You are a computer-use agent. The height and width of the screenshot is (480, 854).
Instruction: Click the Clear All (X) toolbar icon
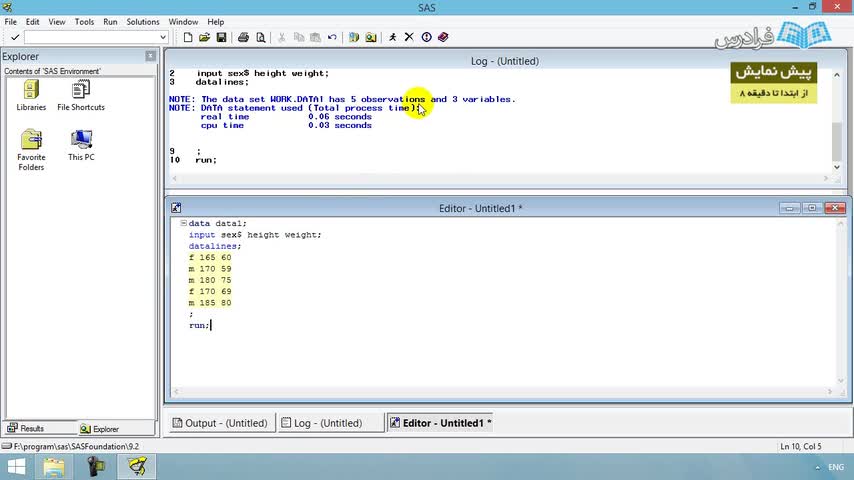(x=409, y=37)
